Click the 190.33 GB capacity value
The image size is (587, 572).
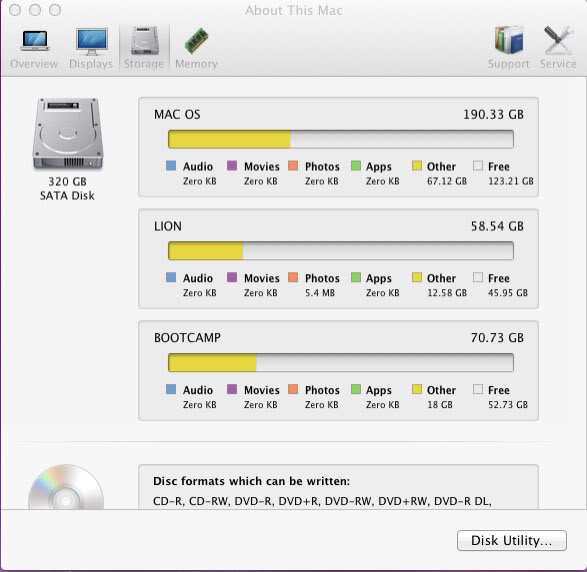coord(493,114)
